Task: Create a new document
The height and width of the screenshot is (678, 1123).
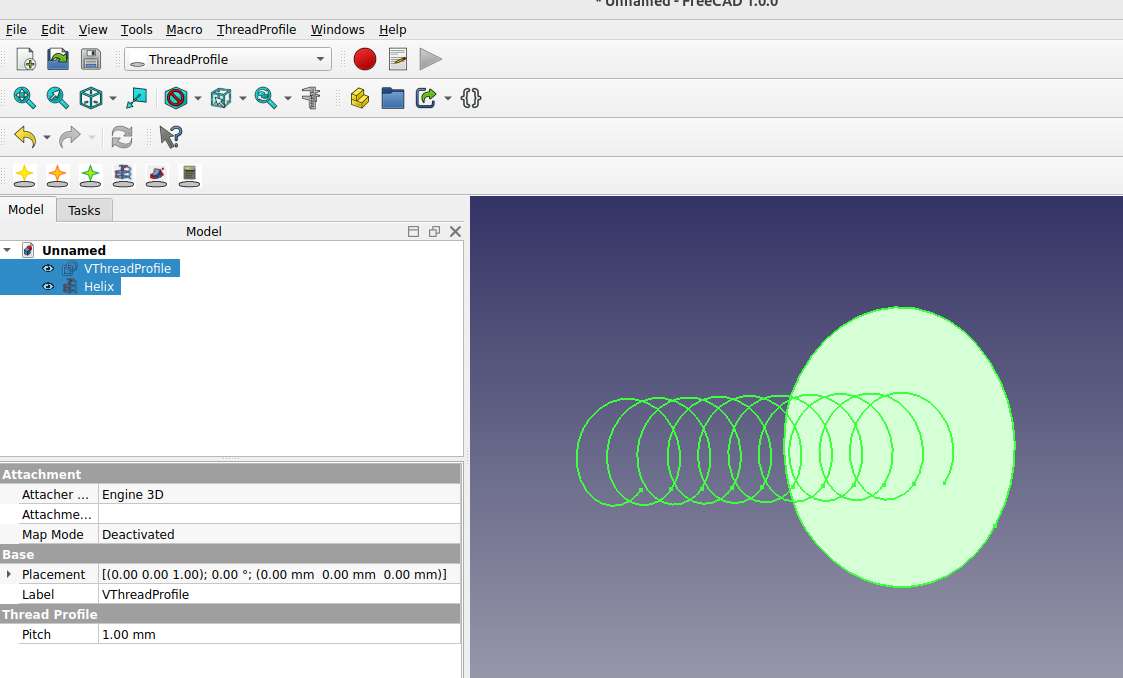Action: click(x=26, y=59)
